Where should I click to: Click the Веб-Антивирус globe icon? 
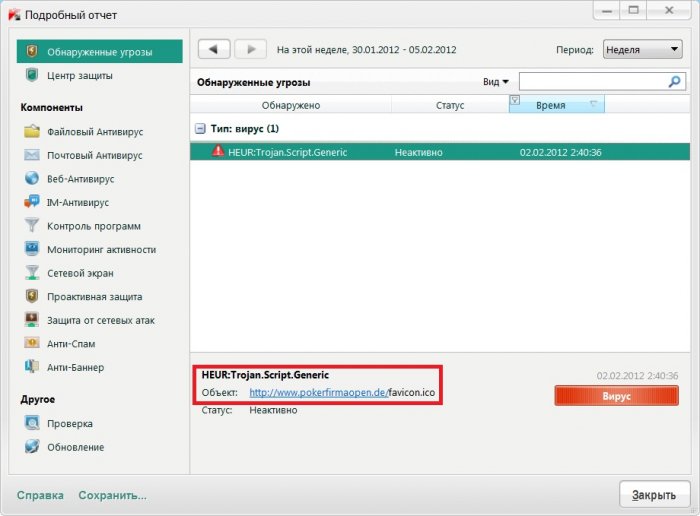32,178
